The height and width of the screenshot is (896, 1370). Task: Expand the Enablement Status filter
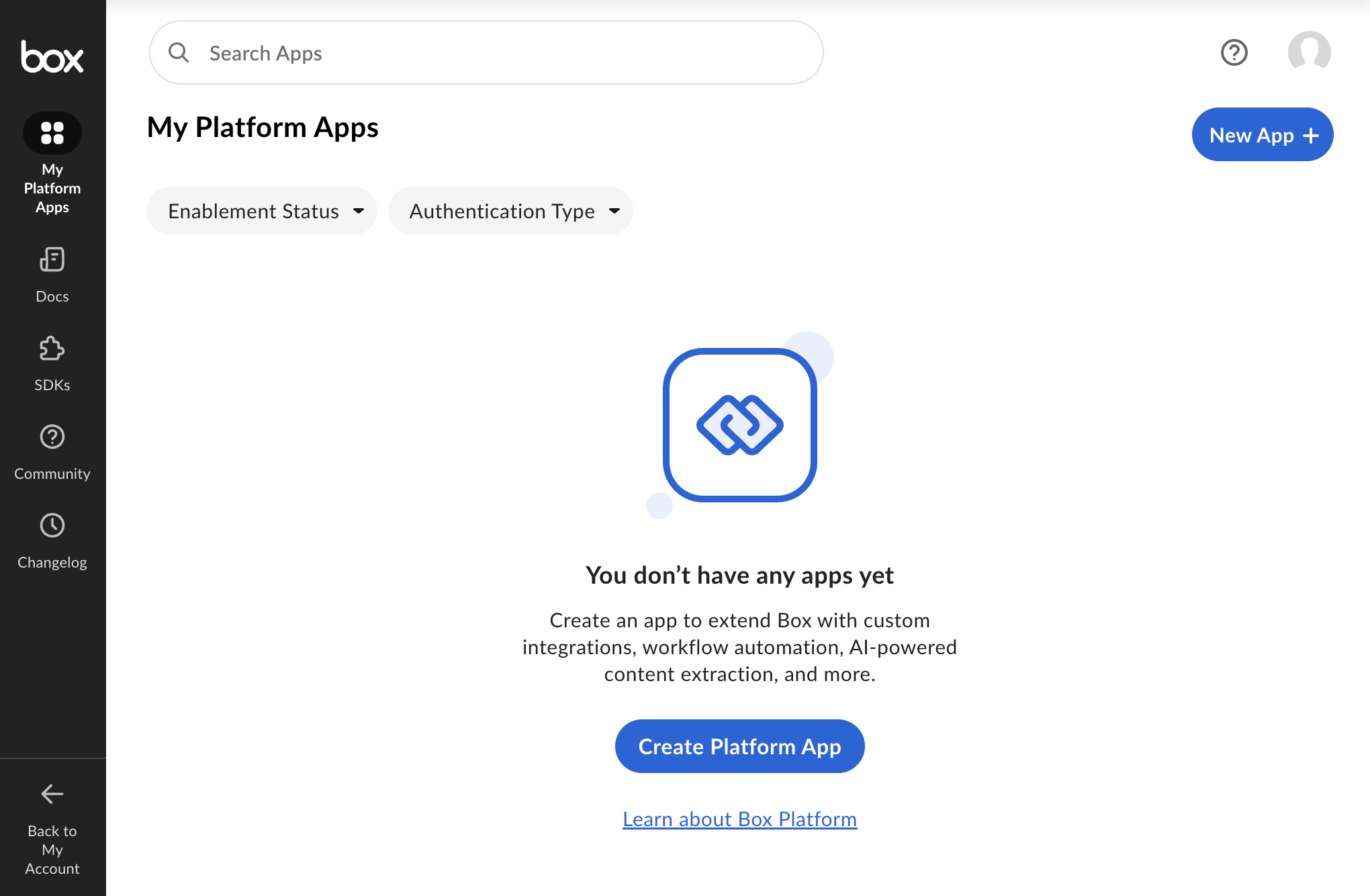tap(261, 211)
